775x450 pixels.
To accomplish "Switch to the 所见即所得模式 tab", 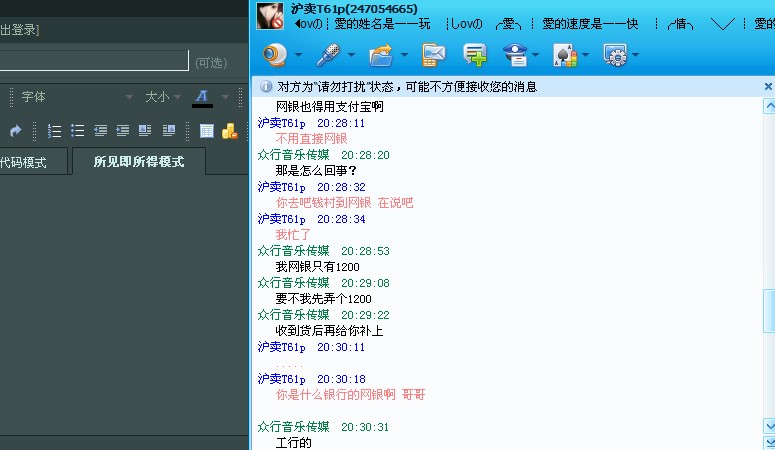I will [138, 161].
